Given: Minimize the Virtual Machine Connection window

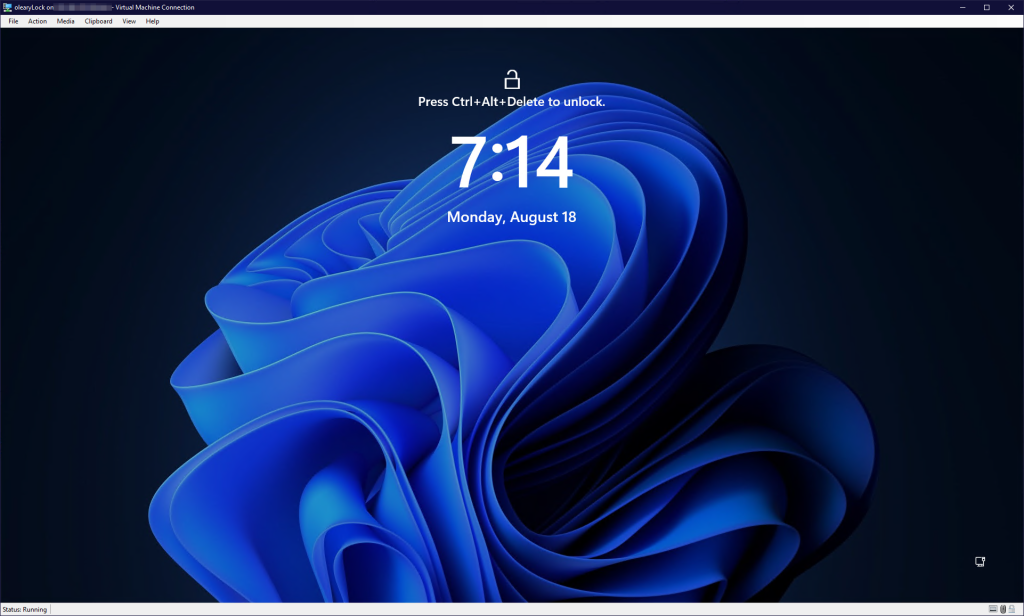Looking at the screenshot, I should pos(963,7).
